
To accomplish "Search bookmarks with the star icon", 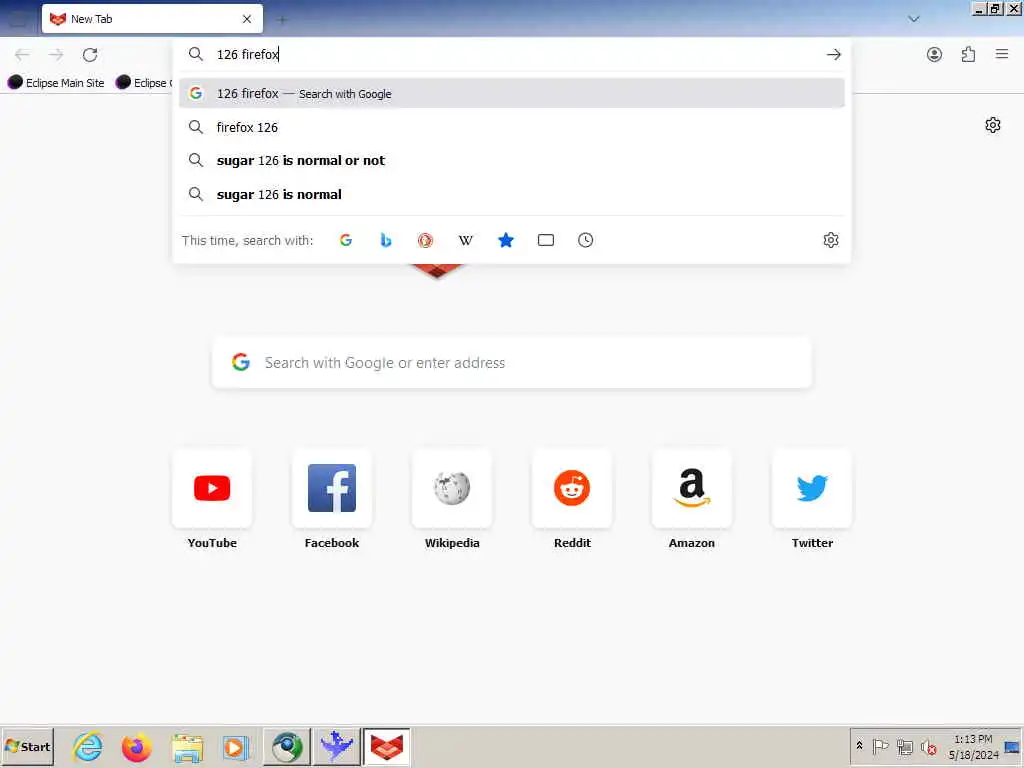I will pos(505,240).
